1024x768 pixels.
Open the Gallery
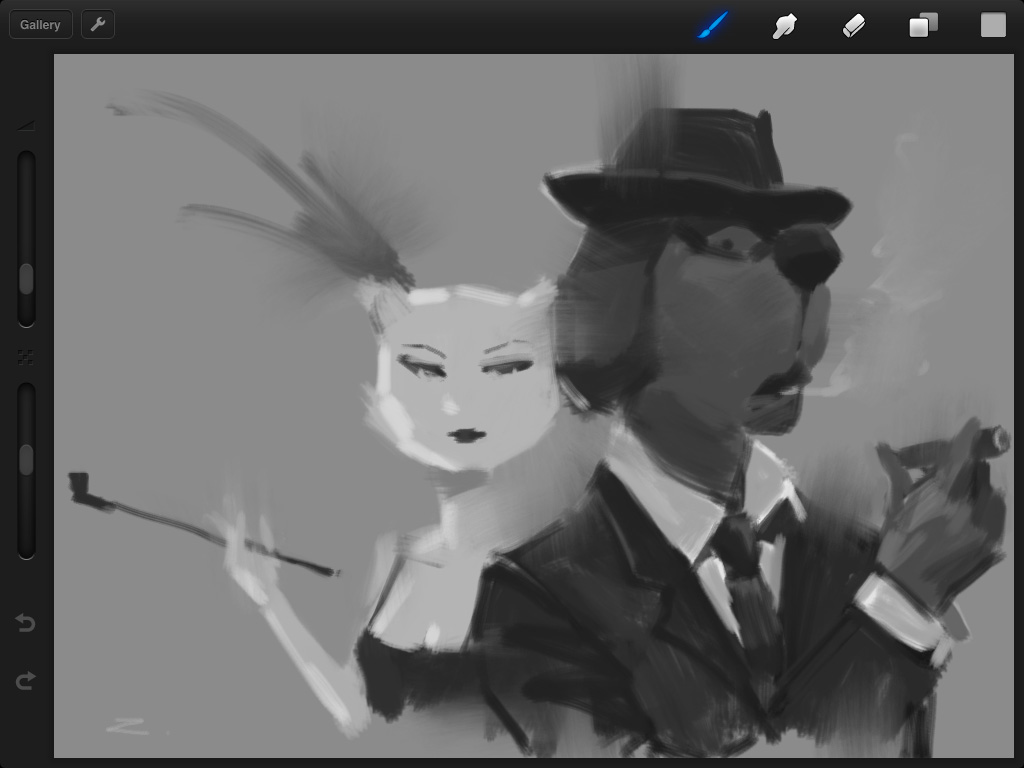pyautogui.click(x=40, y=25)
